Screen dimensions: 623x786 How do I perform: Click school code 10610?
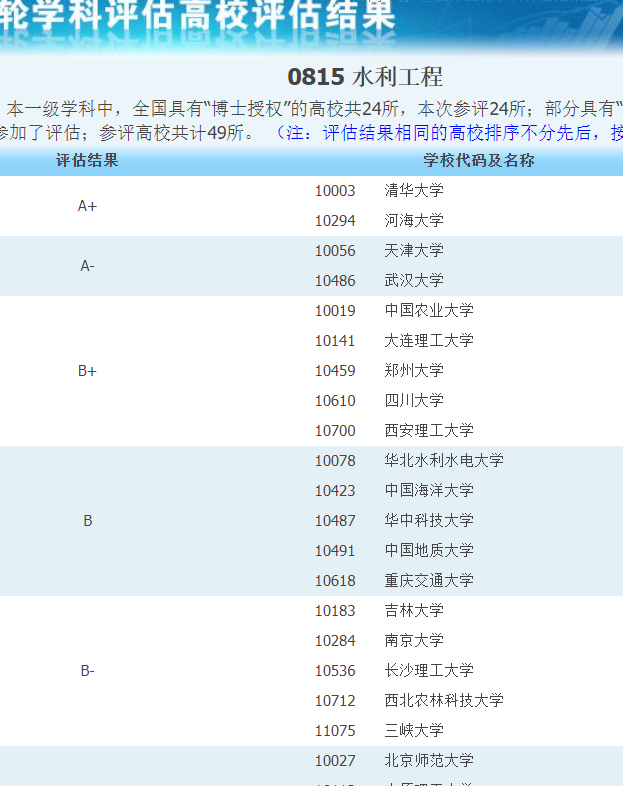(x=335, y=401)
